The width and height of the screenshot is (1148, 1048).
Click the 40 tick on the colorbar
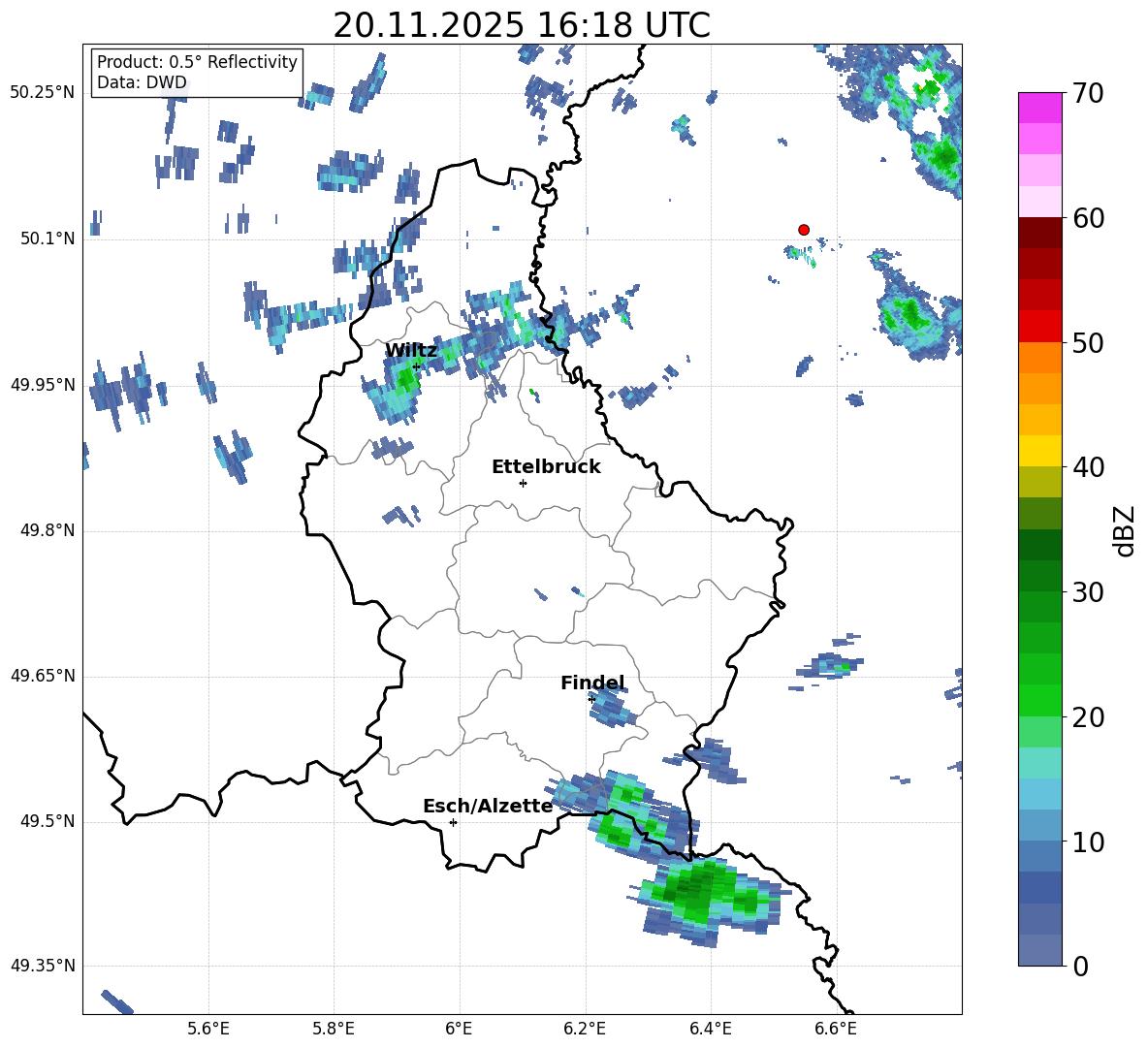tap(1088, 467)
